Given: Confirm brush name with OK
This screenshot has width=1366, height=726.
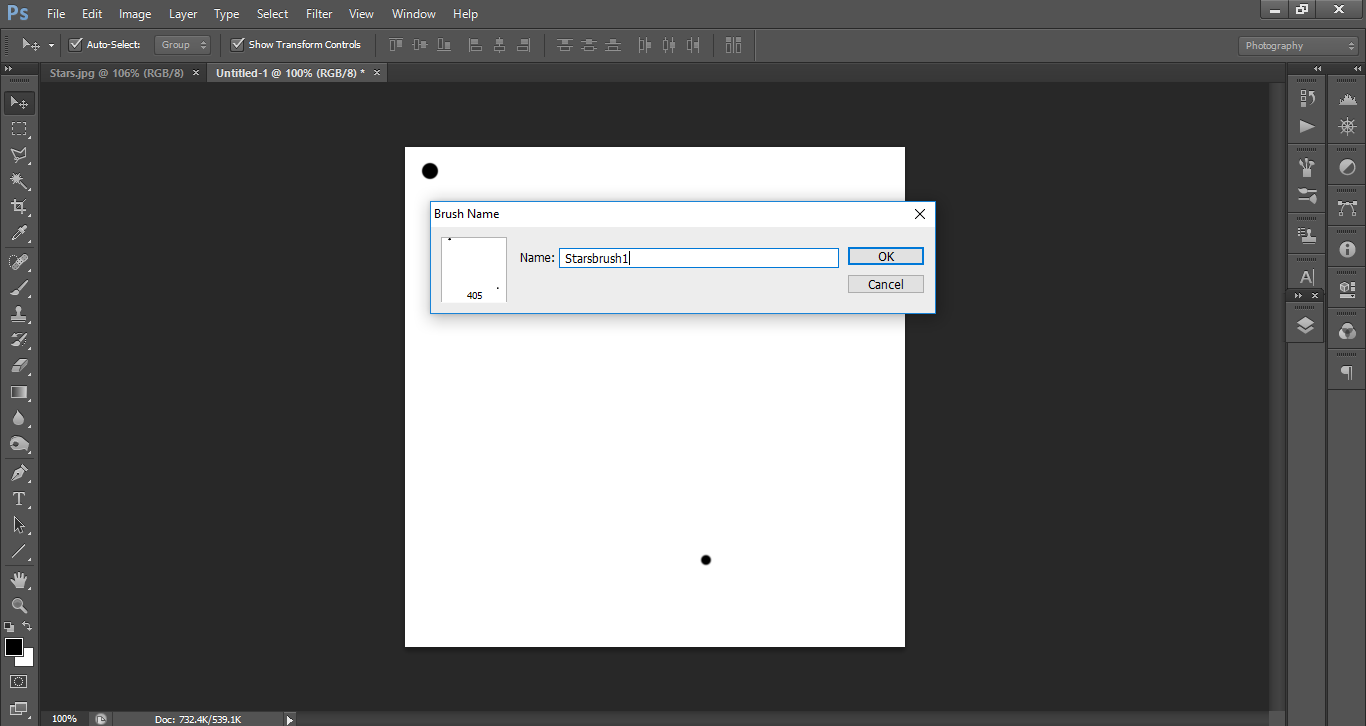Looking at the screenshot, I should (886, 257).
